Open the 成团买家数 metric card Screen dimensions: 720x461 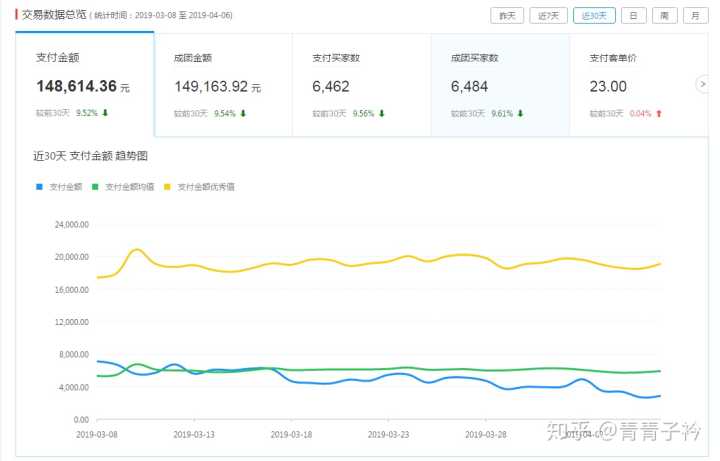click(x=499, y=84)
